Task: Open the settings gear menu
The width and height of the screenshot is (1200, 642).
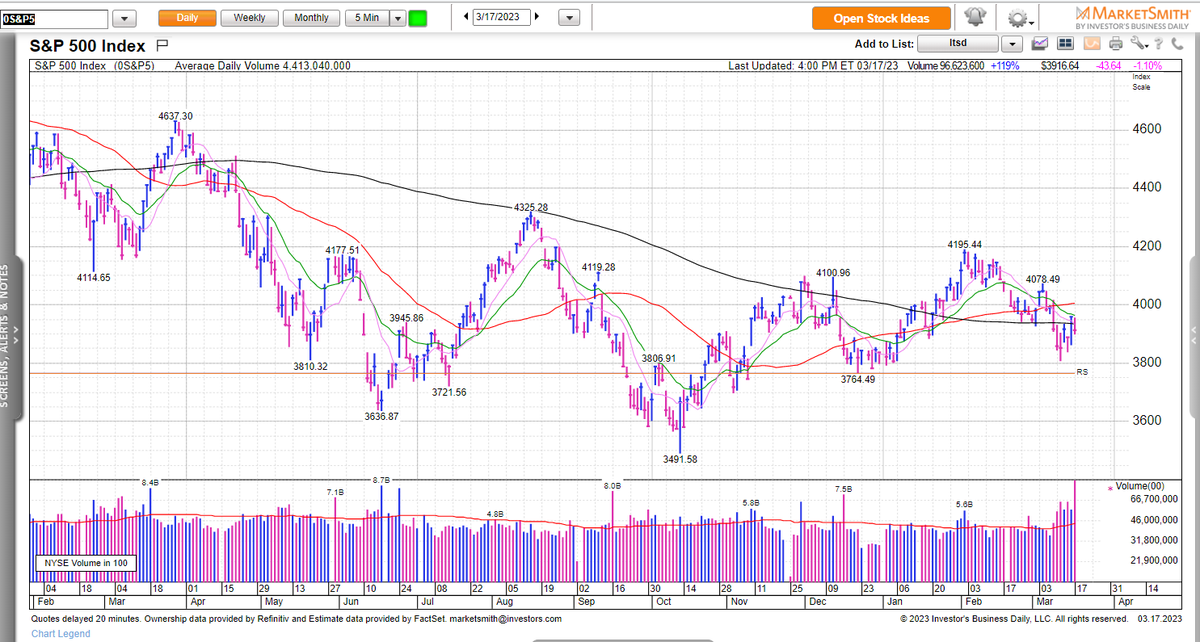Action: [x=1019, y=18]
